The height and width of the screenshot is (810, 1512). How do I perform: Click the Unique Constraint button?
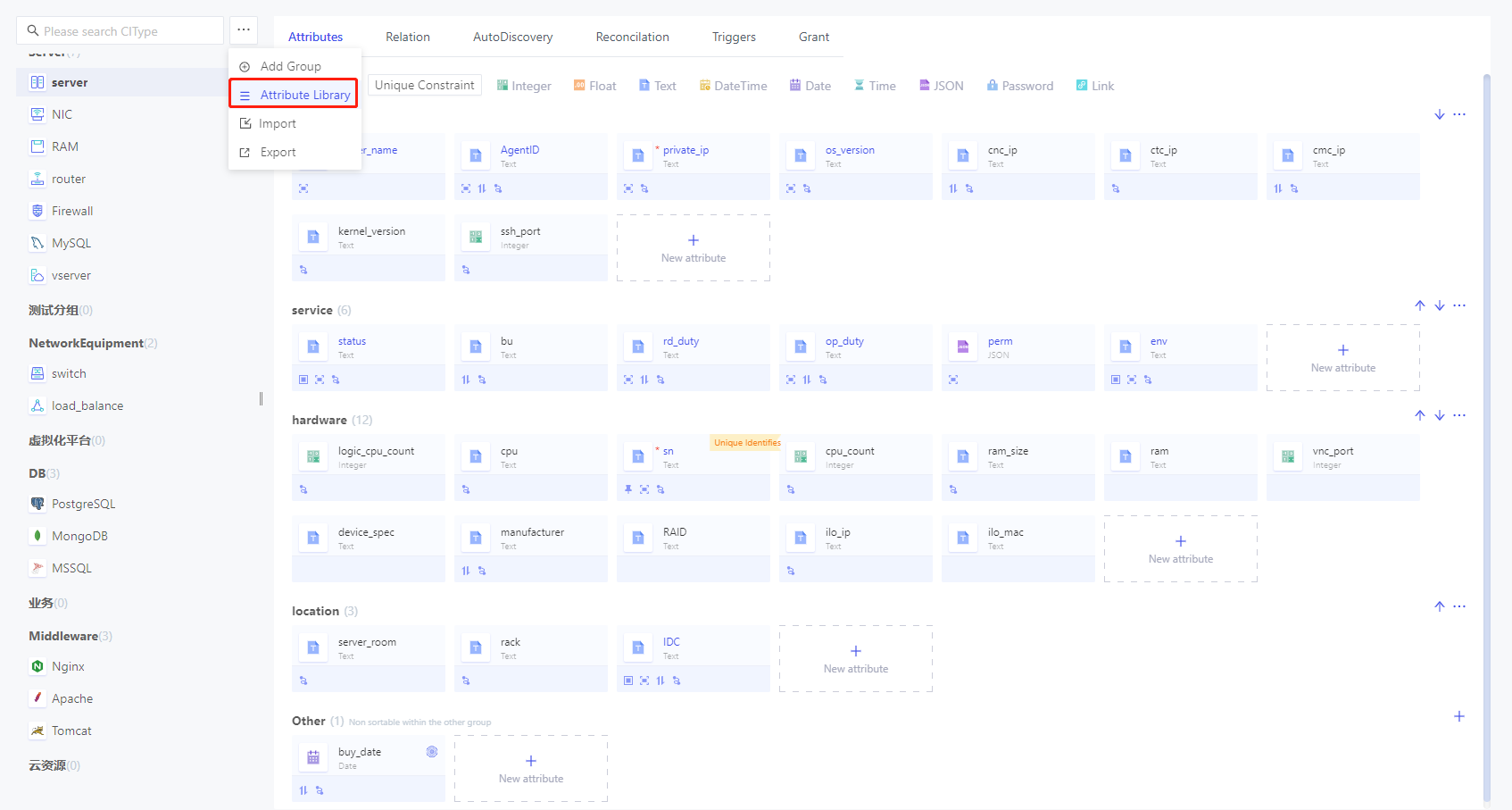[x=425, y=85]
